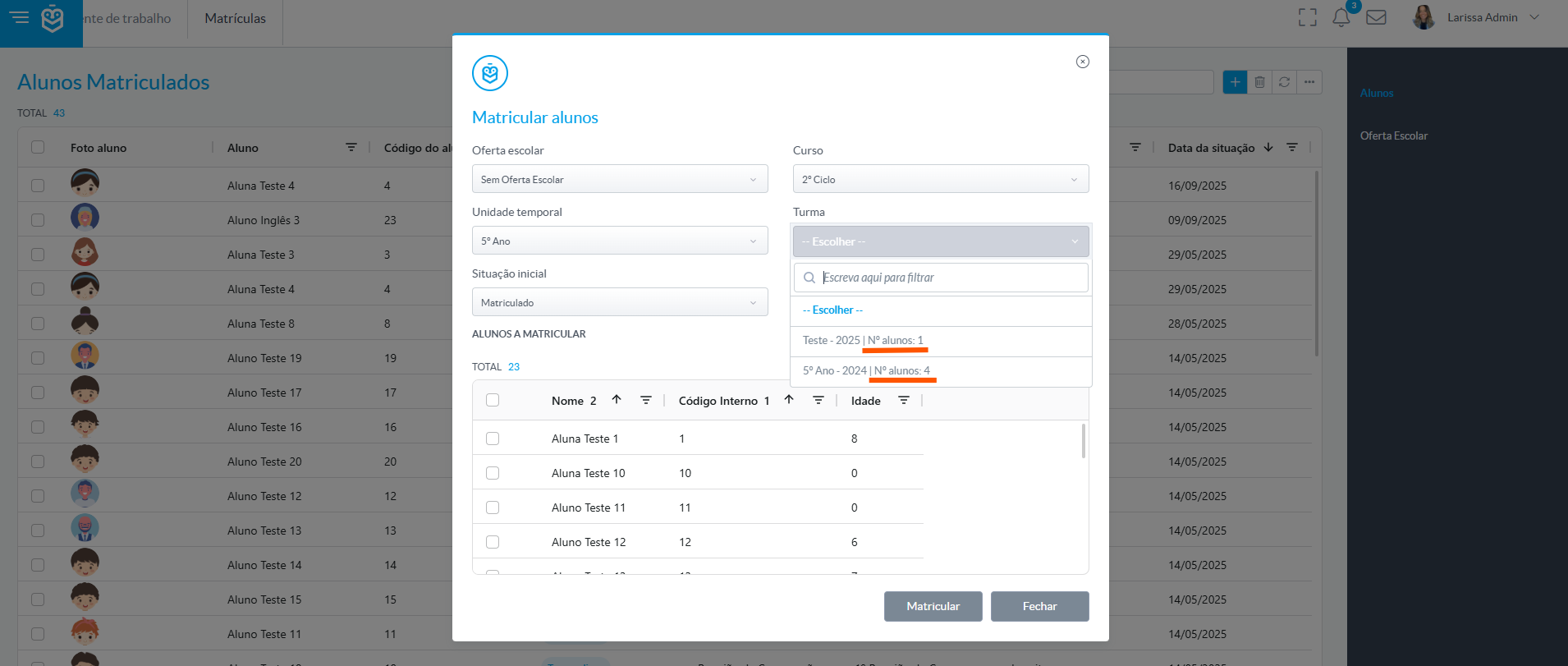Select all rows in Alunos Matriculados table

(38, 147)
